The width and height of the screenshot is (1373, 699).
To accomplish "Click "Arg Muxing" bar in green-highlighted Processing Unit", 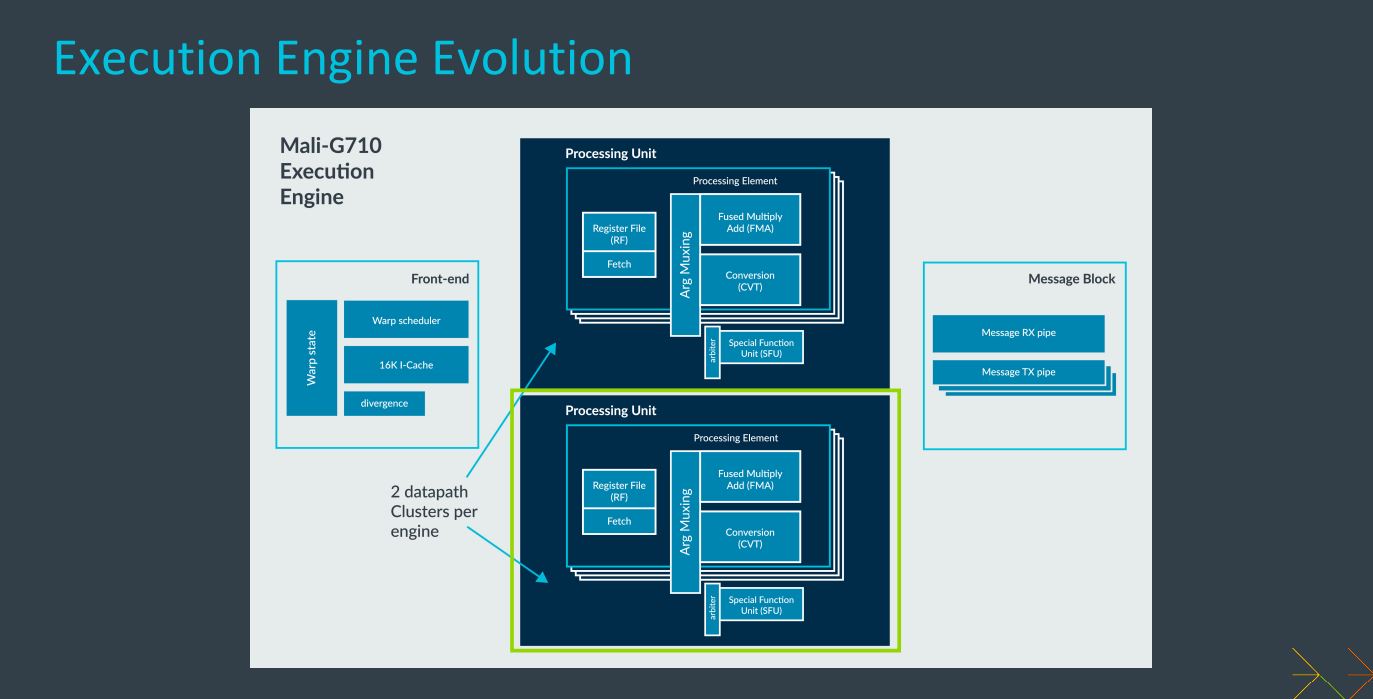I will click(x=685, y=521).
